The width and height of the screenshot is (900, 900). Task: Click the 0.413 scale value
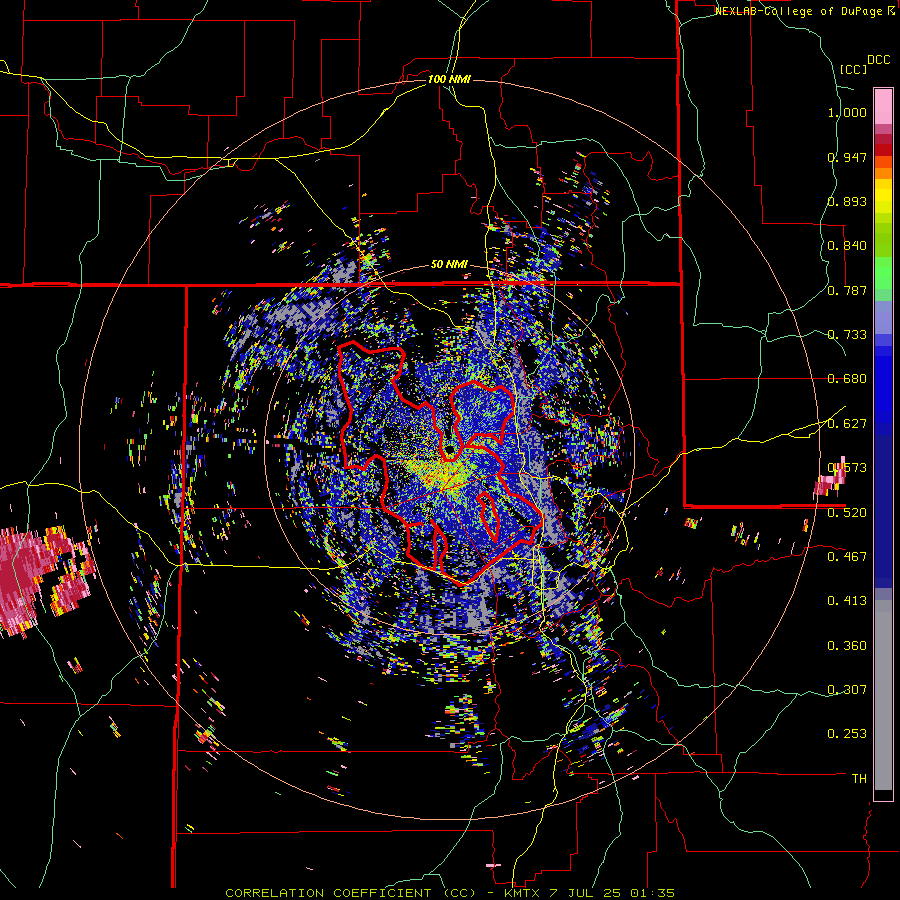(x=847, y=601)
